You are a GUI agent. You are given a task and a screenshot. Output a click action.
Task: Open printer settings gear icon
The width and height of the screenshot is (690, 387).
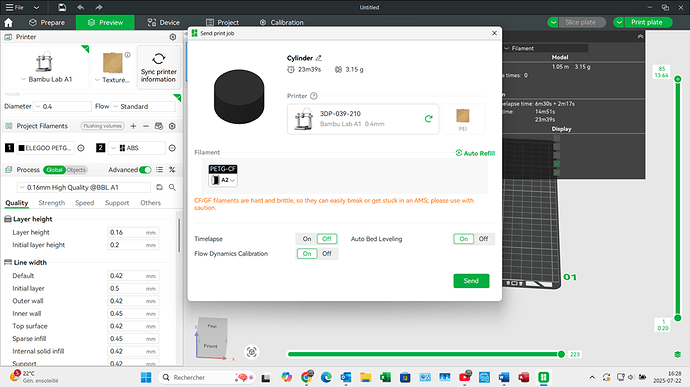coord(173,37)
